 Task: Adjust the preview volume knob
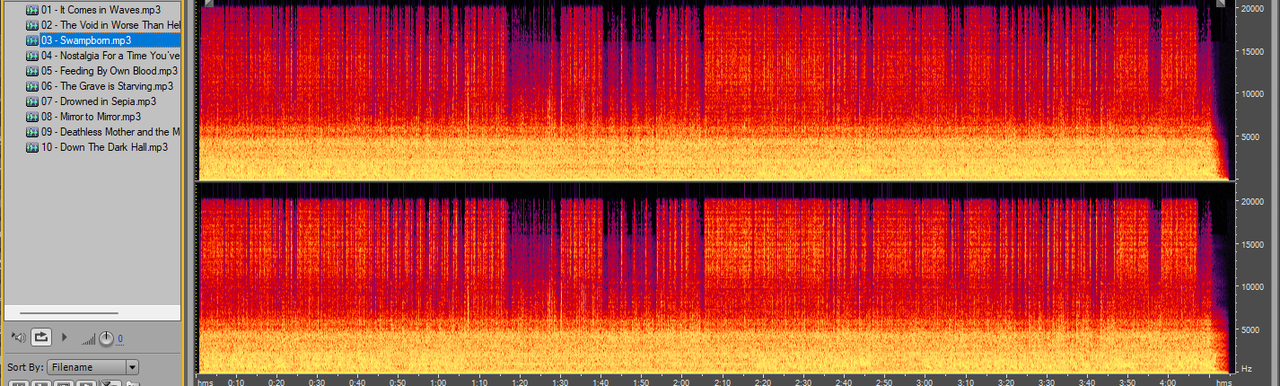(106, 338)
